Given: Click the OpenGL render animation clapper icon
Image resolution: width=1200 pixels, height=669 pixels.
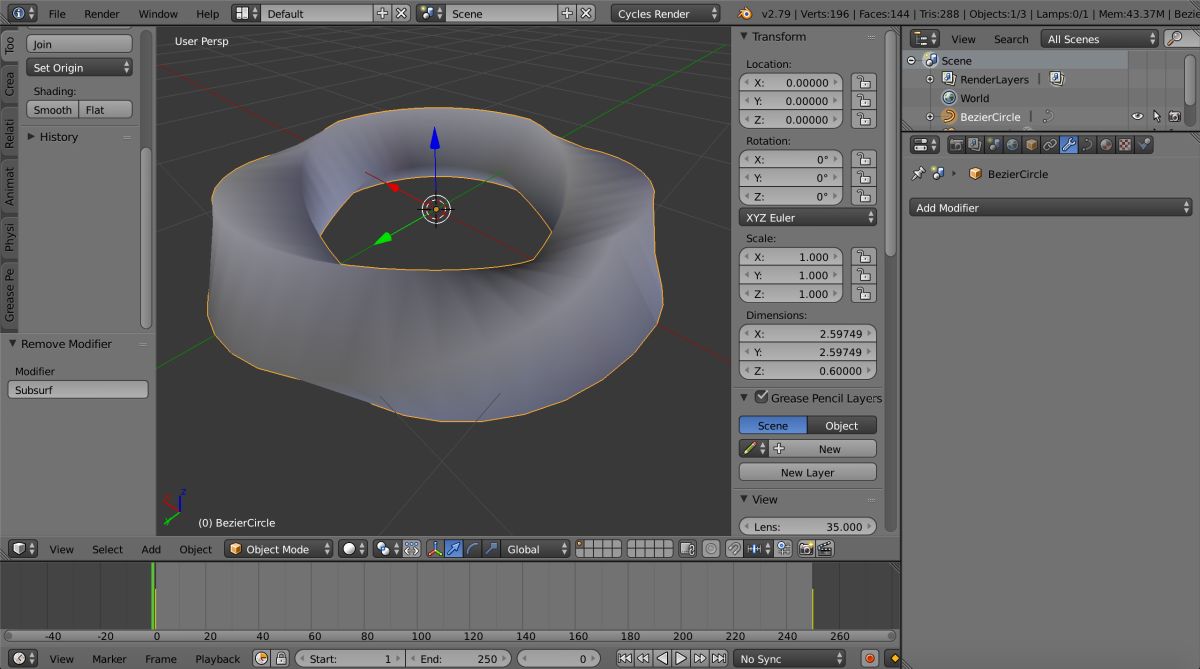Looking at the screenshot, I should pyautogui.click(x=825, y=548).
